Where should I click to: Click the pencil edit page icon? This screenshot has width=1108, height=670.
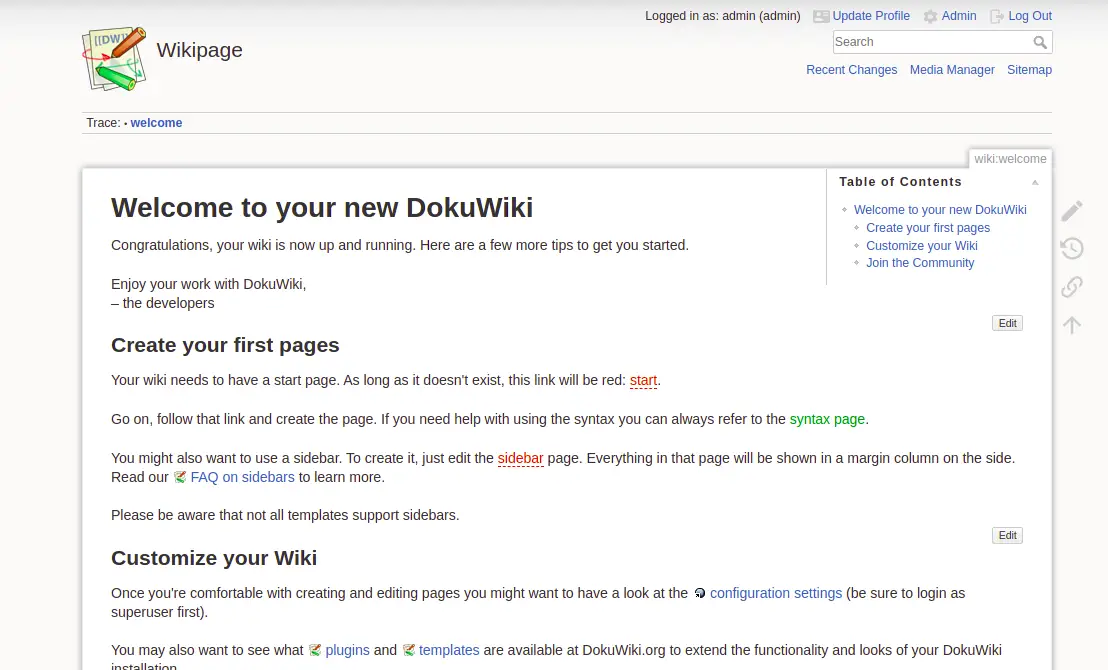point(1071,211)
